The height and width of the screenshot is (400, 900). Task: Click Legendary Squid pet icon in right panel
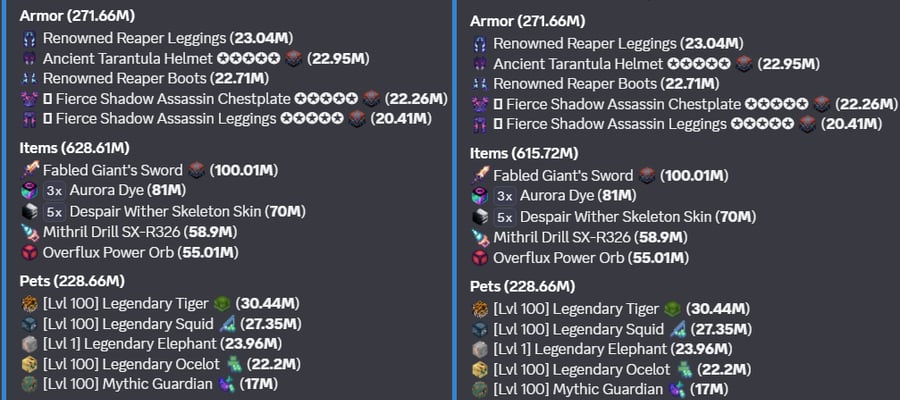click(x=480, y=329)
